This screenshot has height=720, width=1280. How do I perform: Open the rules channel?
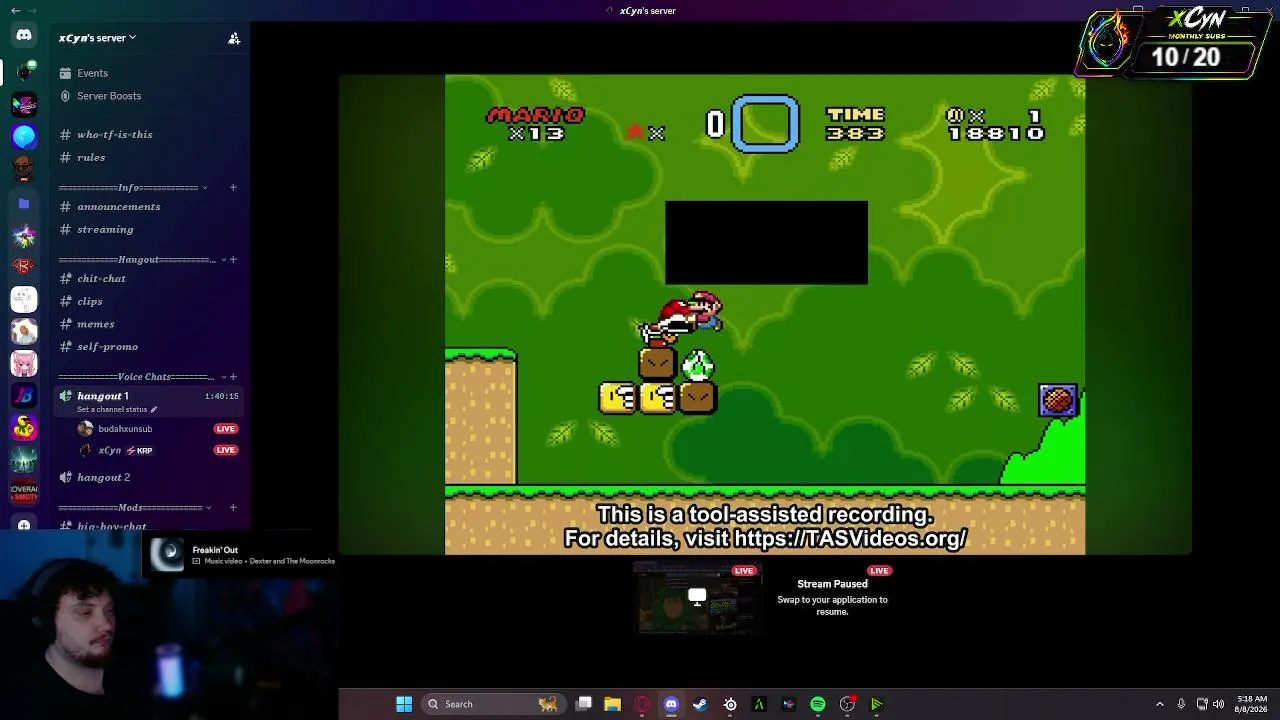[150, 157]
